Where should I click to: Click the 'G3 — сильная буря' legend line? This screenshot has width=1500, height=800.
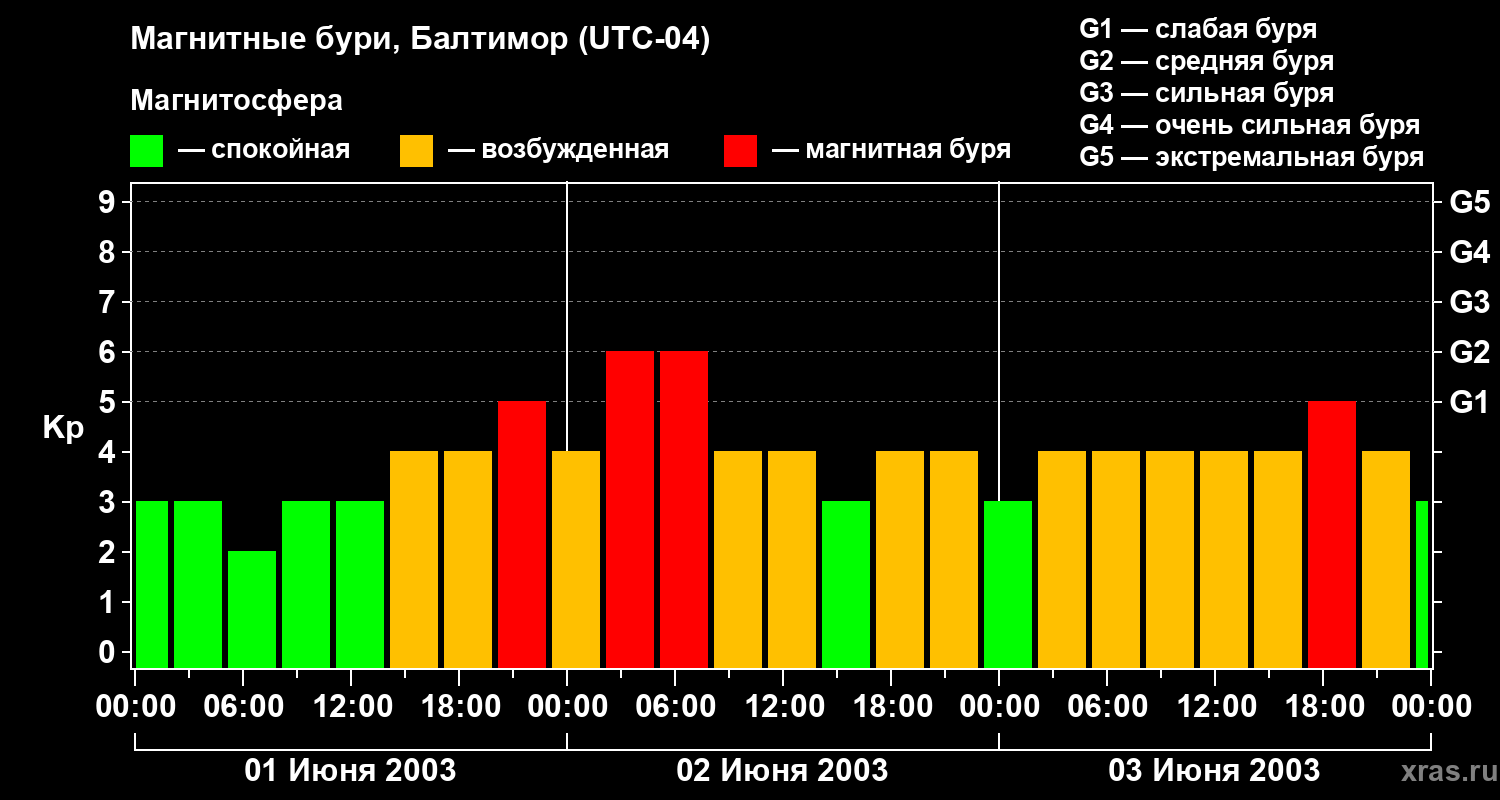[x=1206, y=93]
